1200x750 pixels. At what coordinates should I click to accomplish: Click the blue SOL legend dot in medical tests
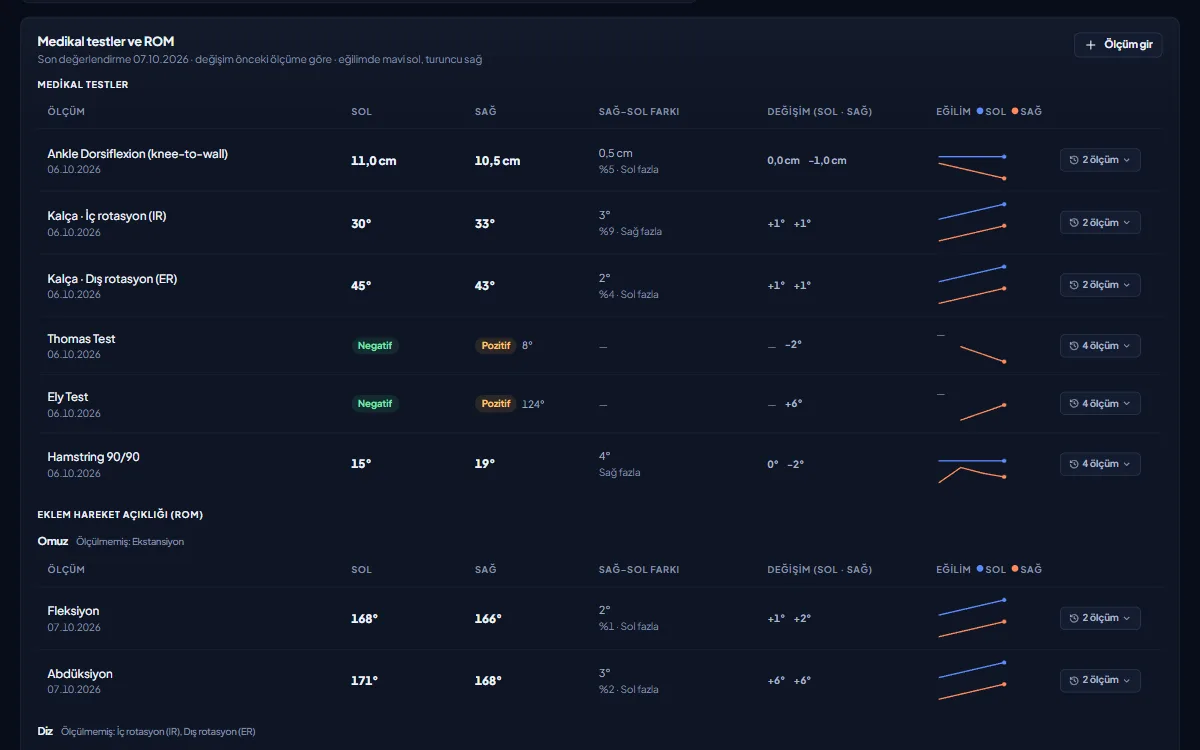[x=980, y=111]
